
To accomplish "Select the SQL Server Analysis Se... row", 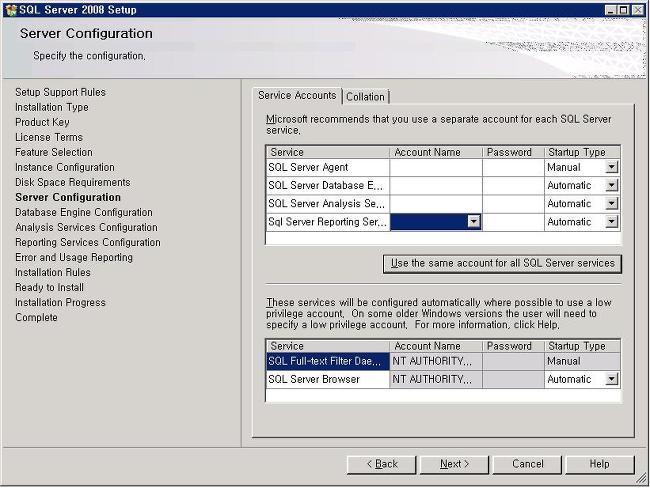I will click(327, 204).
